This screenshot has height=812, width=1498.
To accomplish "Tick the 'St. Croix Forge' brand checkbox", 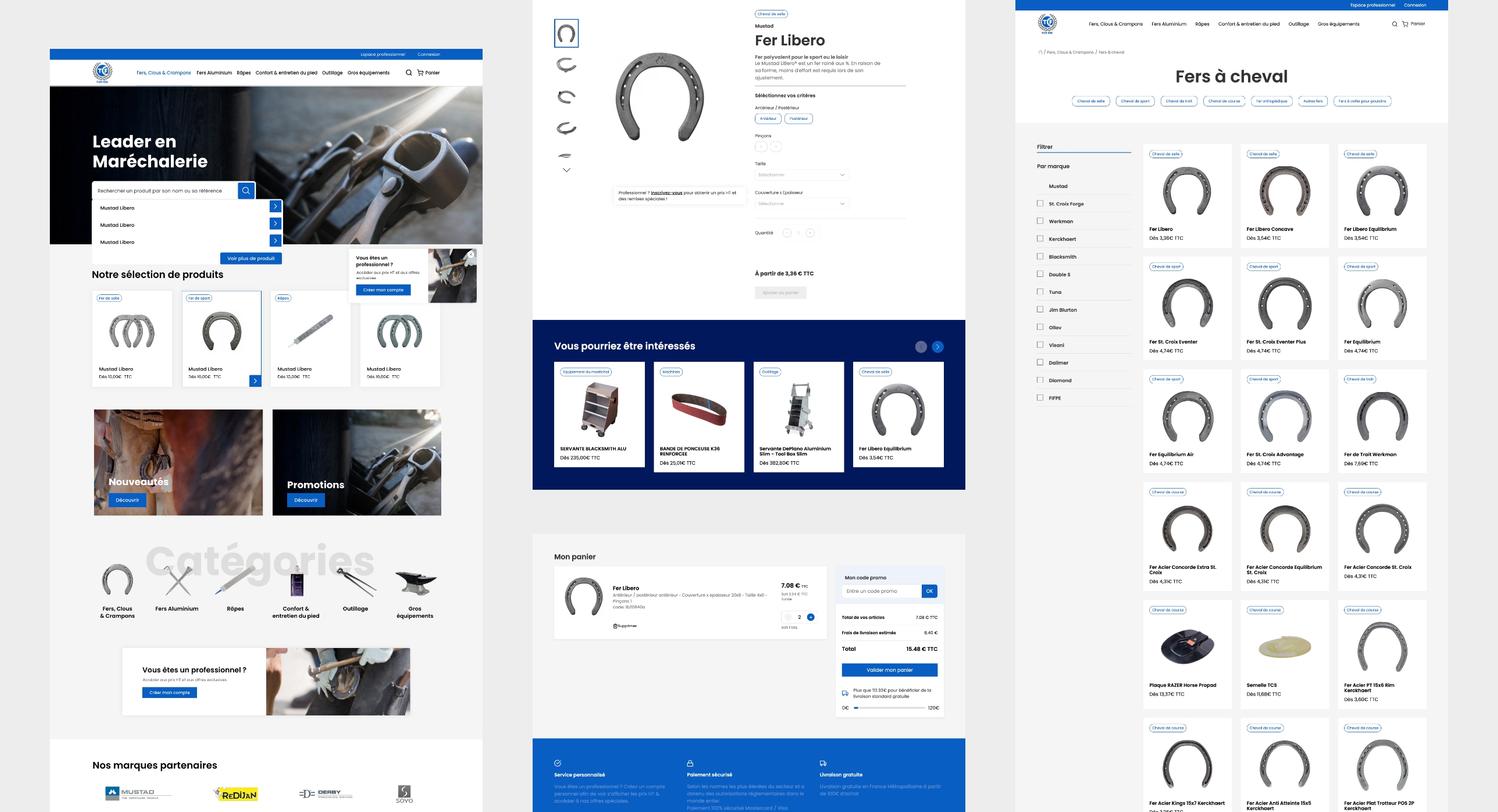I will point(1040,203).
